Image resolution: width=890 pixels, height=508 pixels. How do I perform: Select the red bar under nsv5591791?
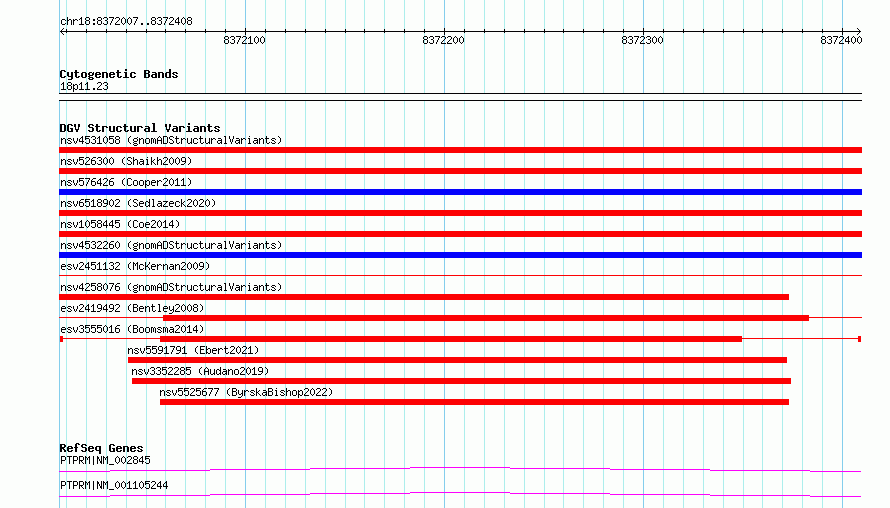point(457,360)
